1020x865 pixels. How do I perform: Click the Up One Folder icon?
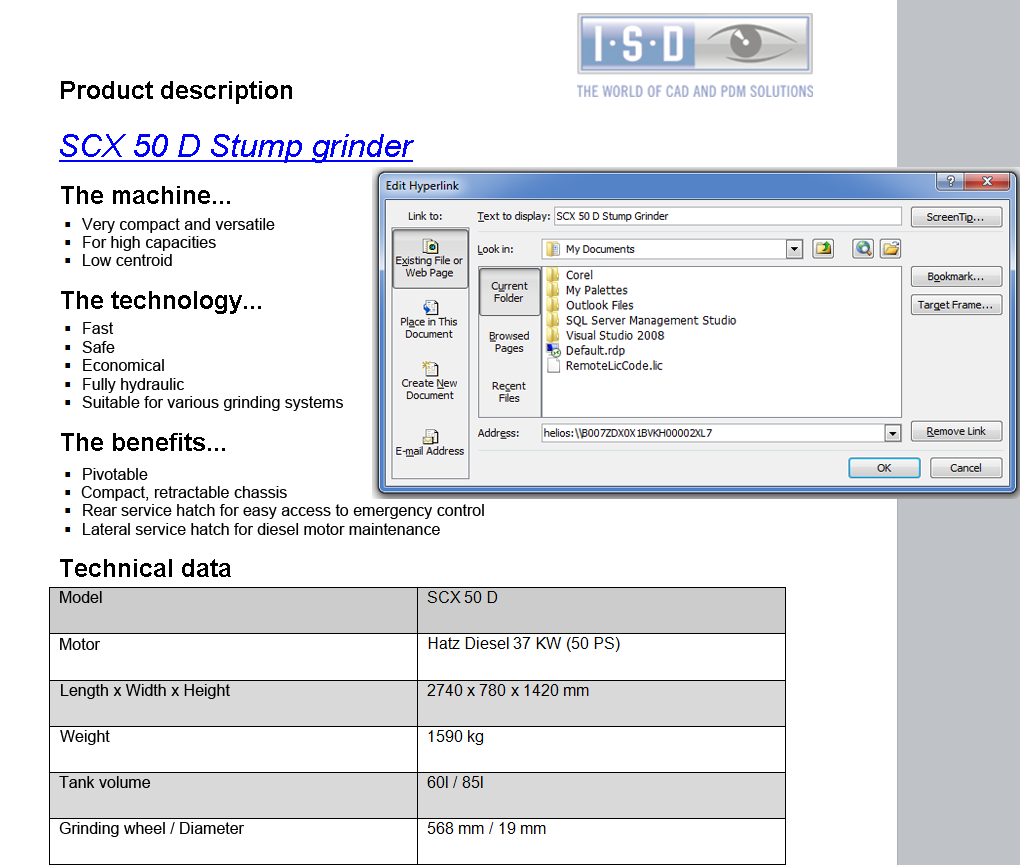coord(823,249)
